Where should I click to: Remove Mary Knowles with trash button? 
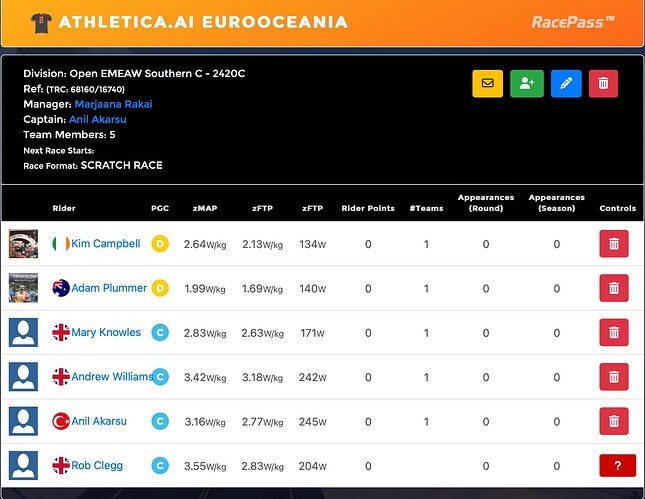pyautogui.click(x=614, y=332)
